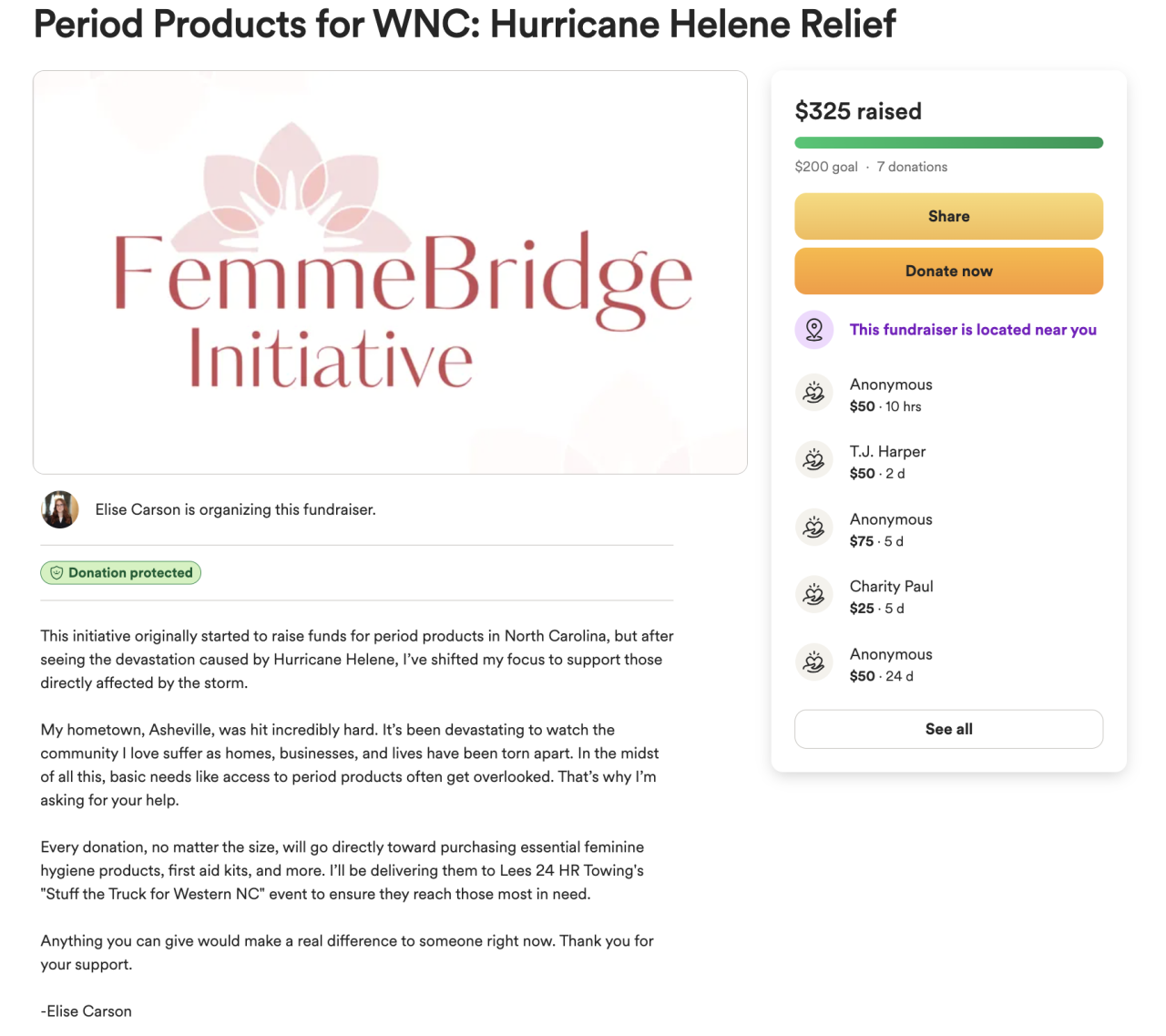
Task: Click 'This fundraiser is located near you' link
Action: (973, 330)
